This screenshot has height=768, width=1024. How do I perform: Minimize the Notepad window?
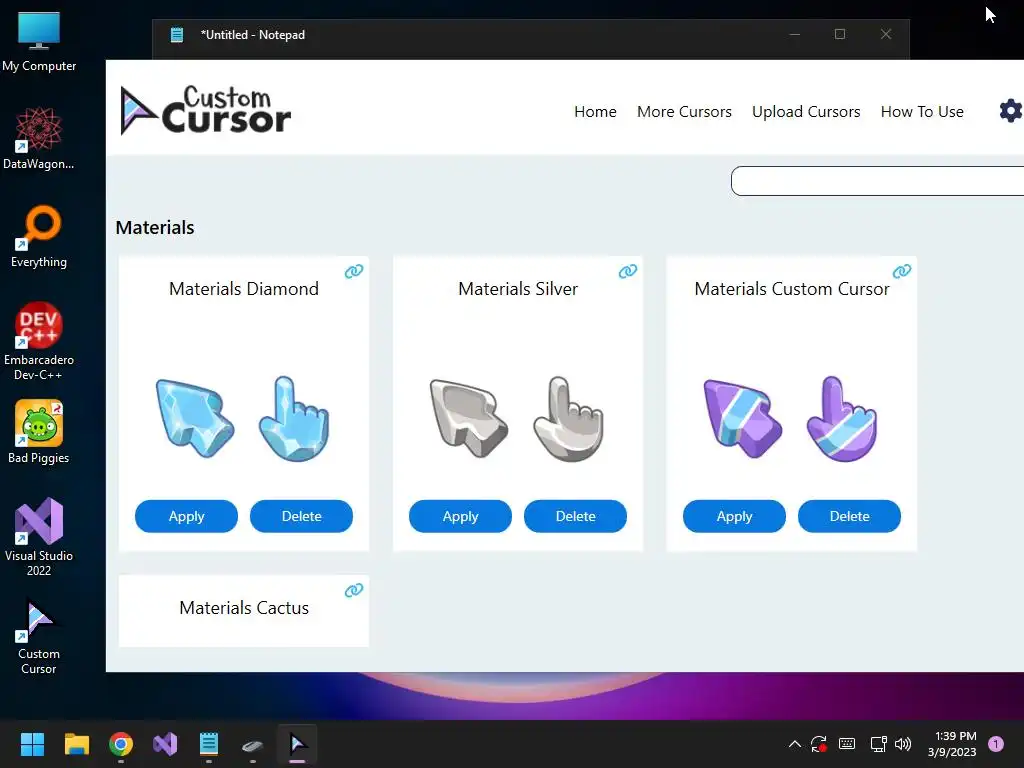point(795,34)
